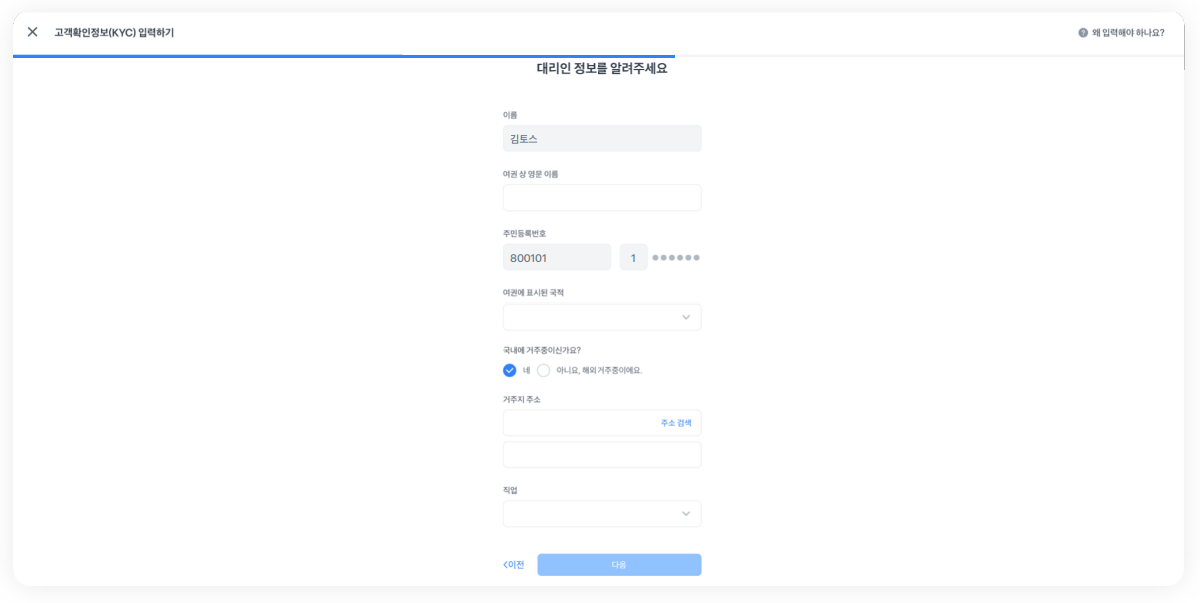Click the masked dots of 주민등록번호
Screen dimensions: 1200x603
point(676,258)
